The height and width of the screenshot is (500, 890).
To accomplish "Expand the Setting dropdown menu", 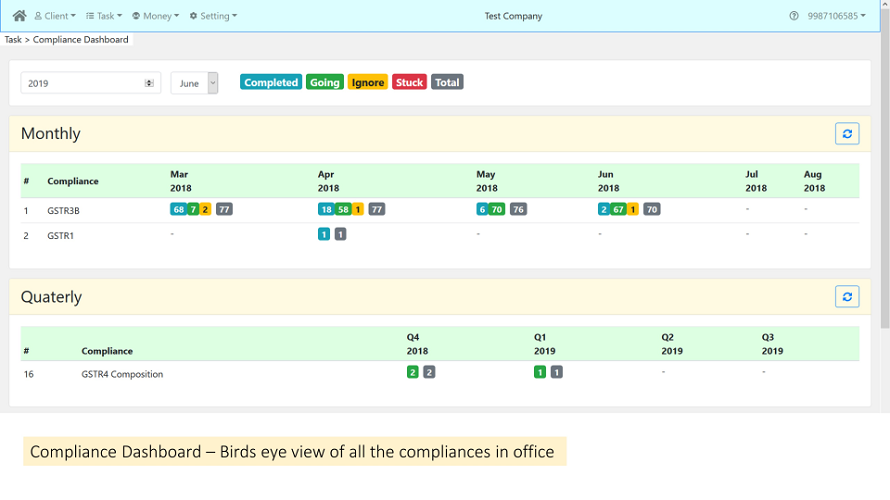I will [x=213, y=16].
